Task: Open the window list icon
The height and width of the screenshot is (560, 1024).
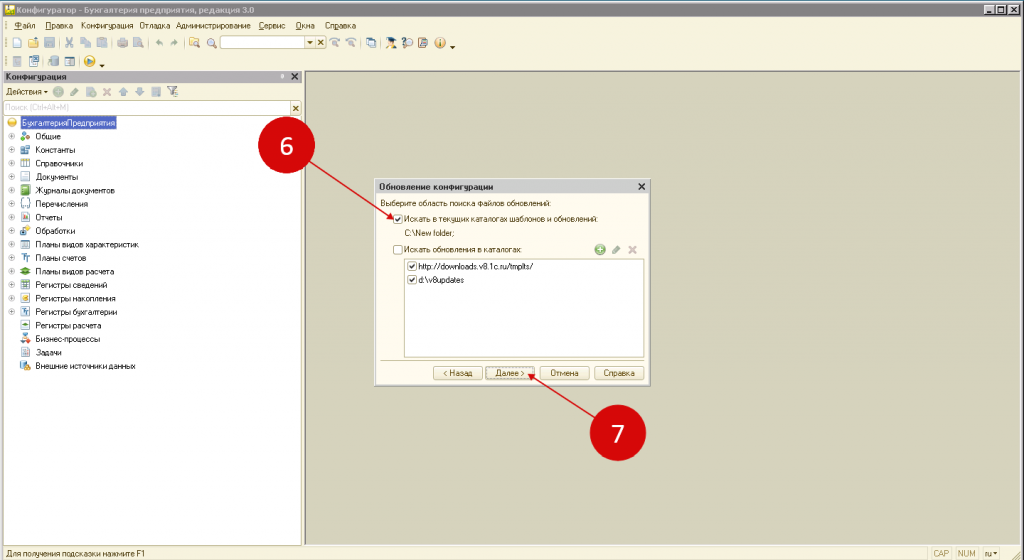Action: [x=371, y=43]
